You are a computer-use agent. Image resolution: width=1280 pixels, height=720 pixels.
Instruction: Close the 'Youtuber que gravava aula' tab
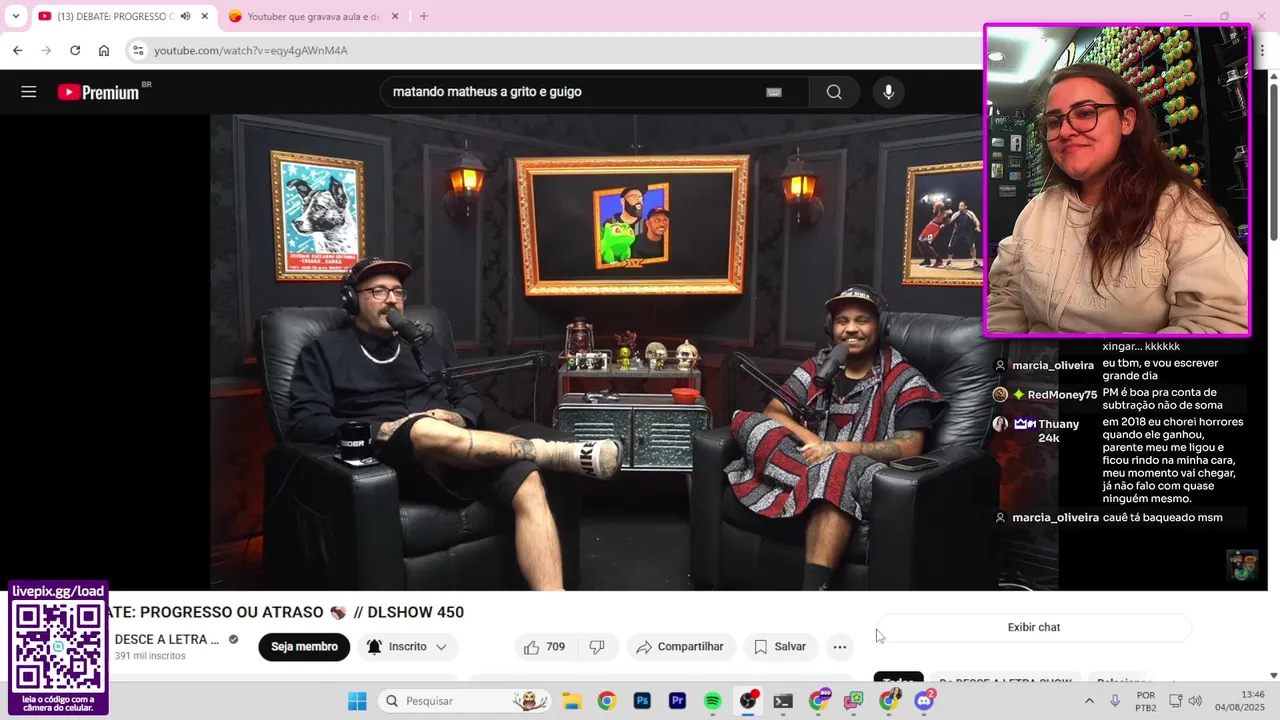point(394,16)
